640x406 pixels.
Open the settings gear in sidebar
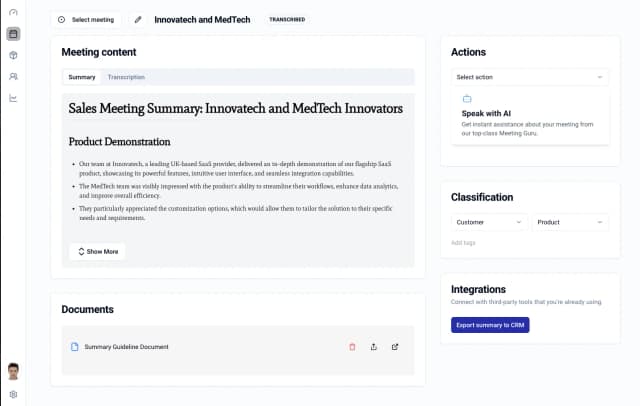[13, 395]
